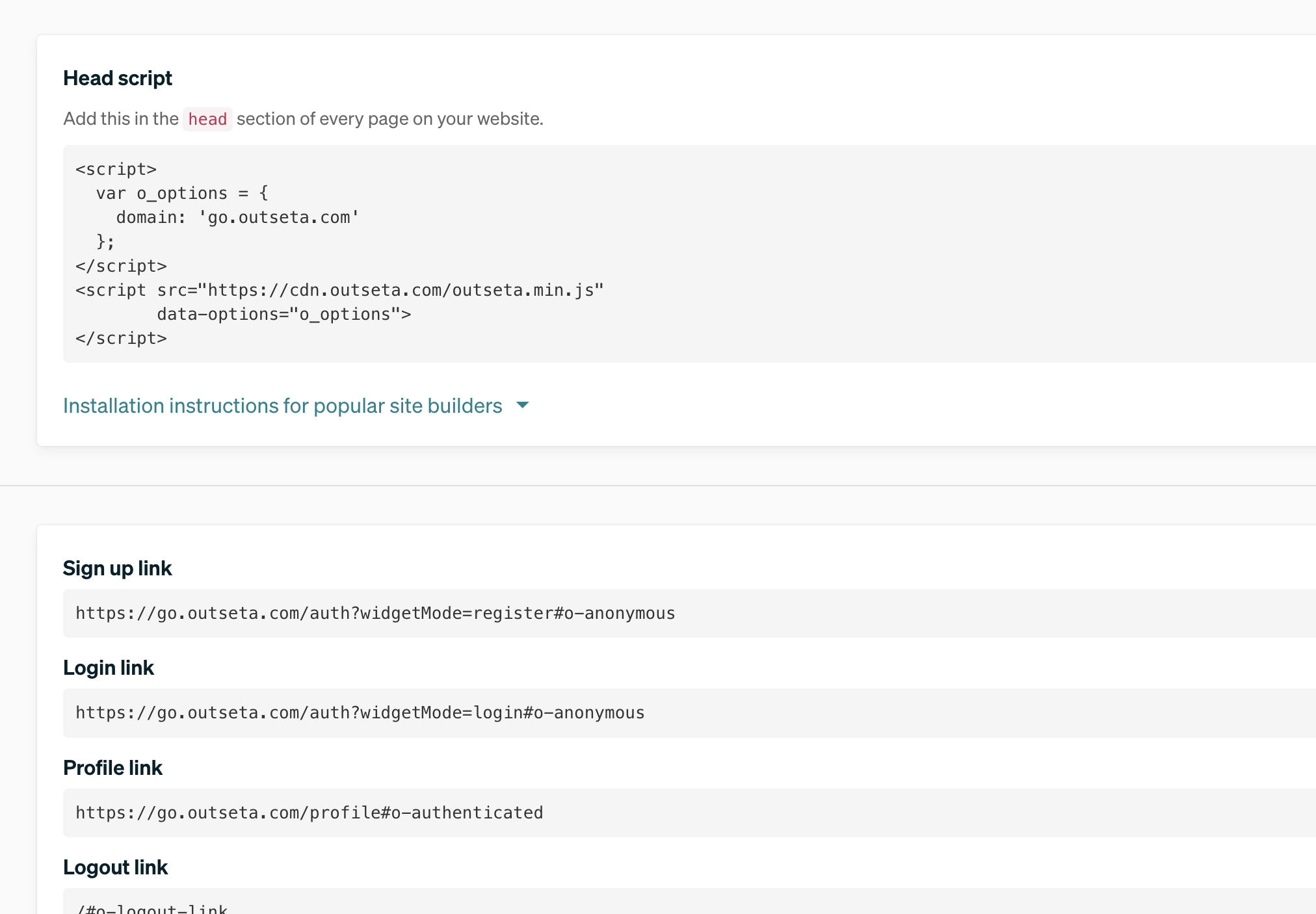Select the outseta.min.js script source line

tap(338, 290)
